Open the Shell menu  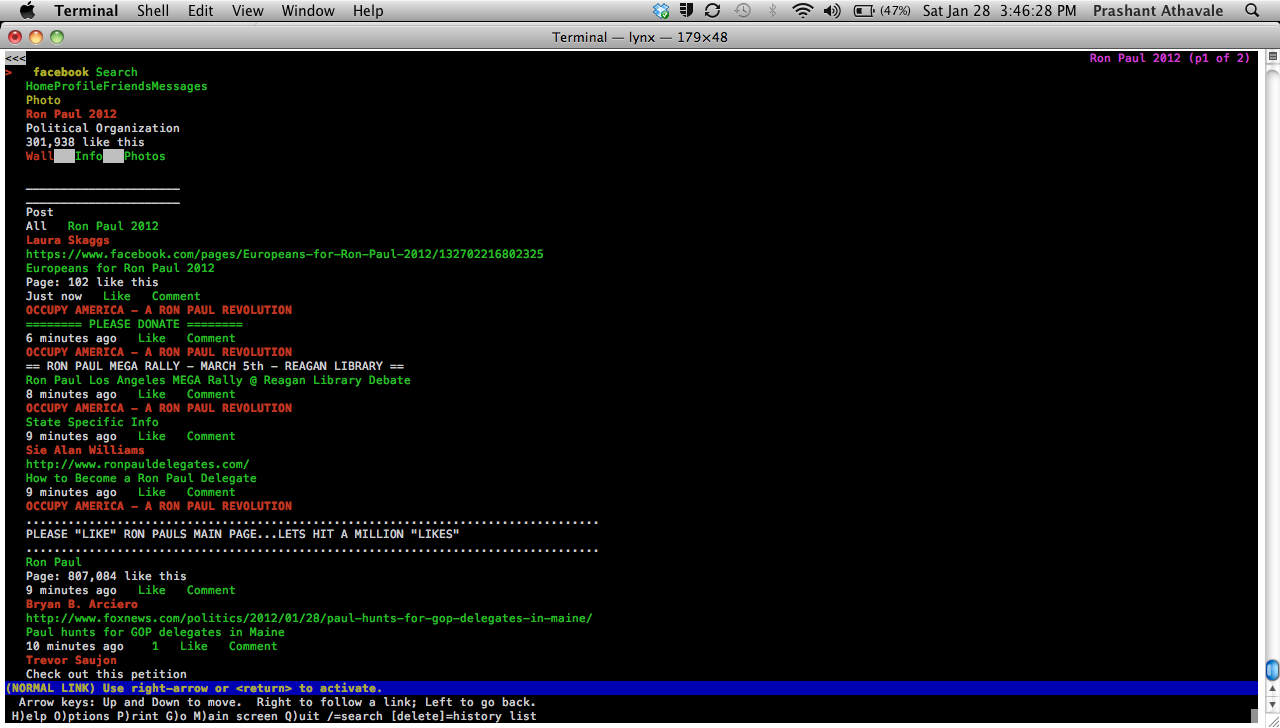pos(153,11)
